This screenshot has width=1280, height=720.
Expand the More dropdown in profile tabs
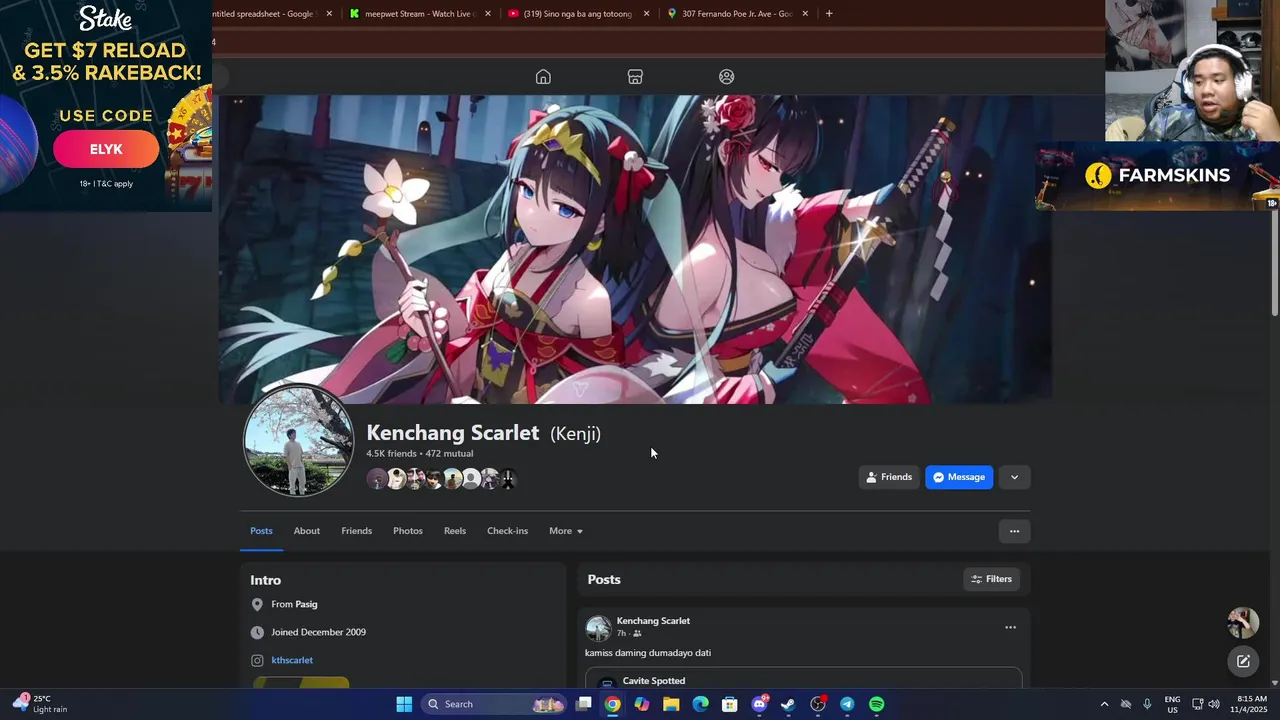pos(566,531)
